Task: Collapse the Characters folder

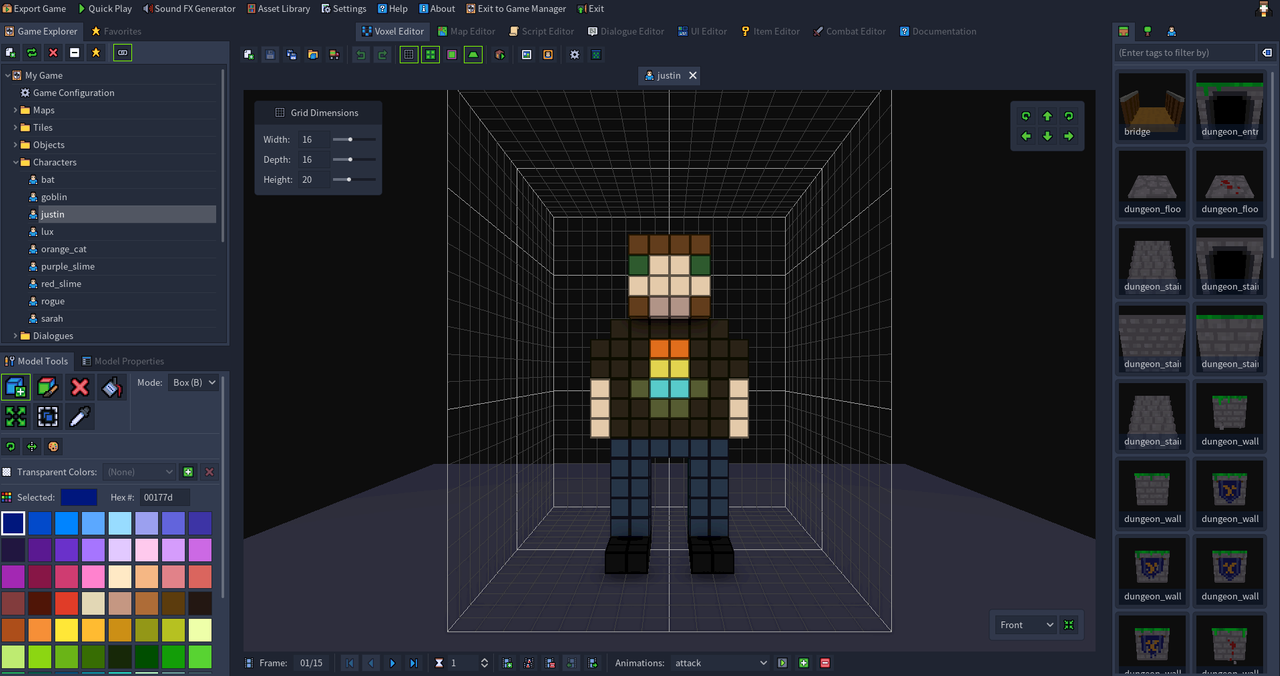Action: pos(16,162)
